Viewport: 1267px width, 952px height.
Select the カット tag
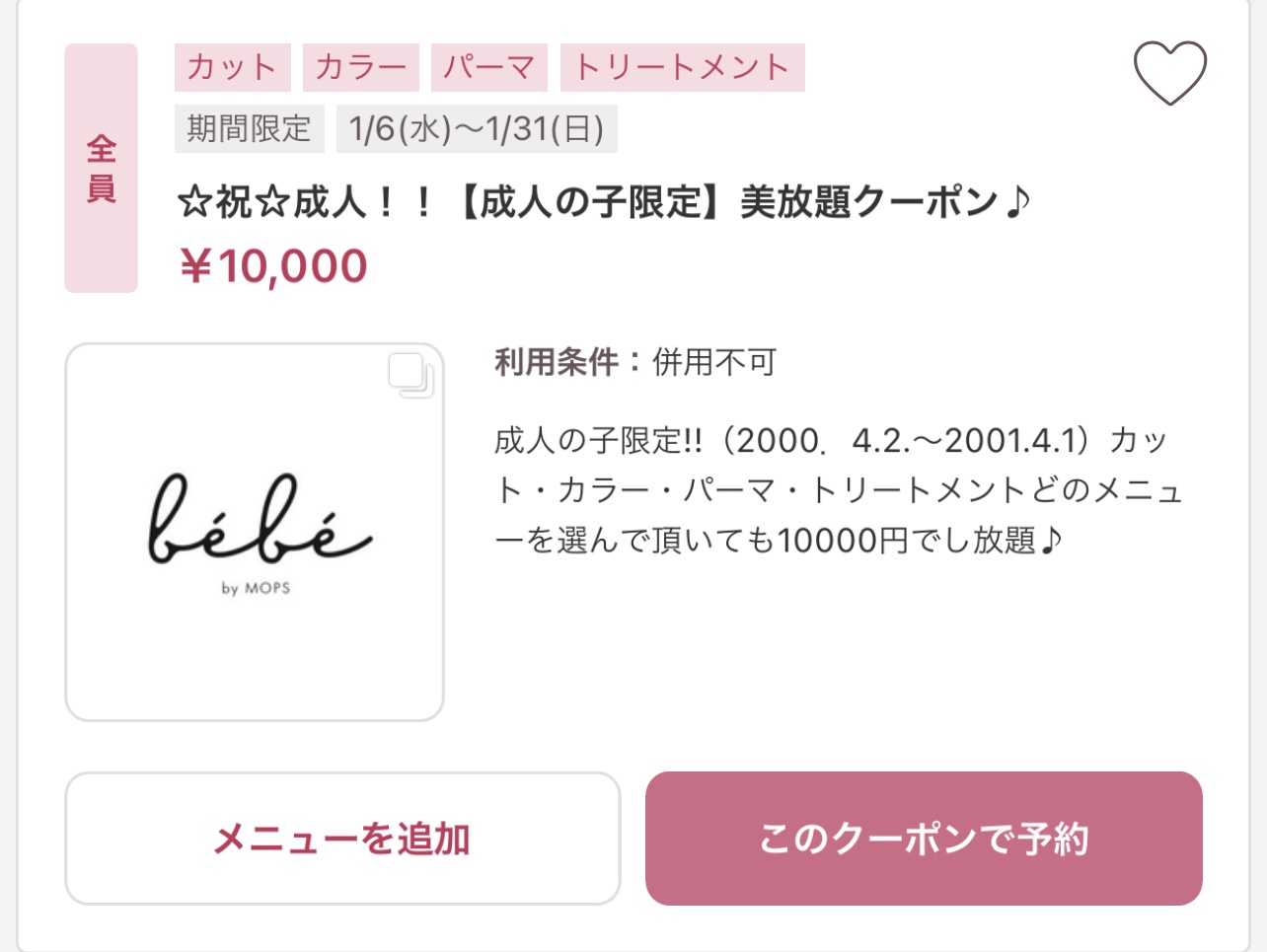232,67
